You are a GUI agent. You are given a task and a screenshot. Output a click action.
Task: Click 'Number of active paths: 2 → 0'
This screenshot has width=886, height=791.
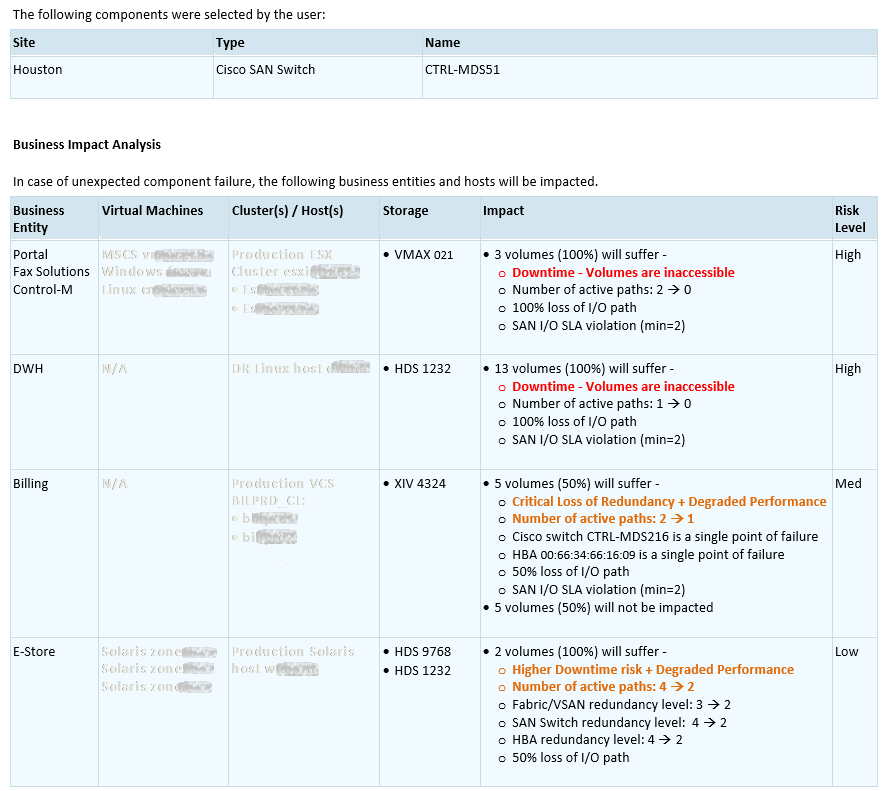601,290
